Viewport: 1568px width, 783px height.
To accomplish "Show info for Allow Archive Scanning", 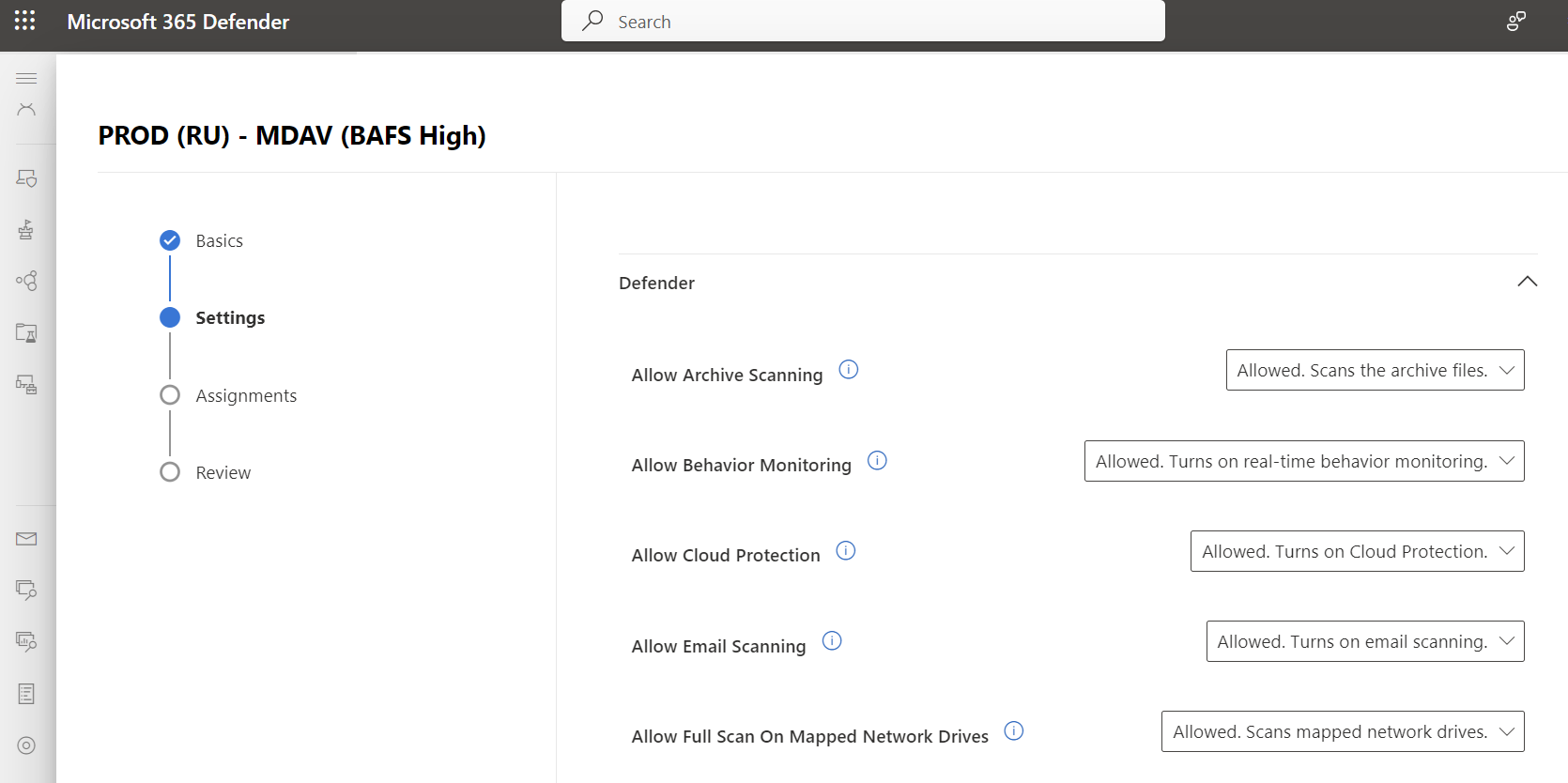I will click(849, 369).
